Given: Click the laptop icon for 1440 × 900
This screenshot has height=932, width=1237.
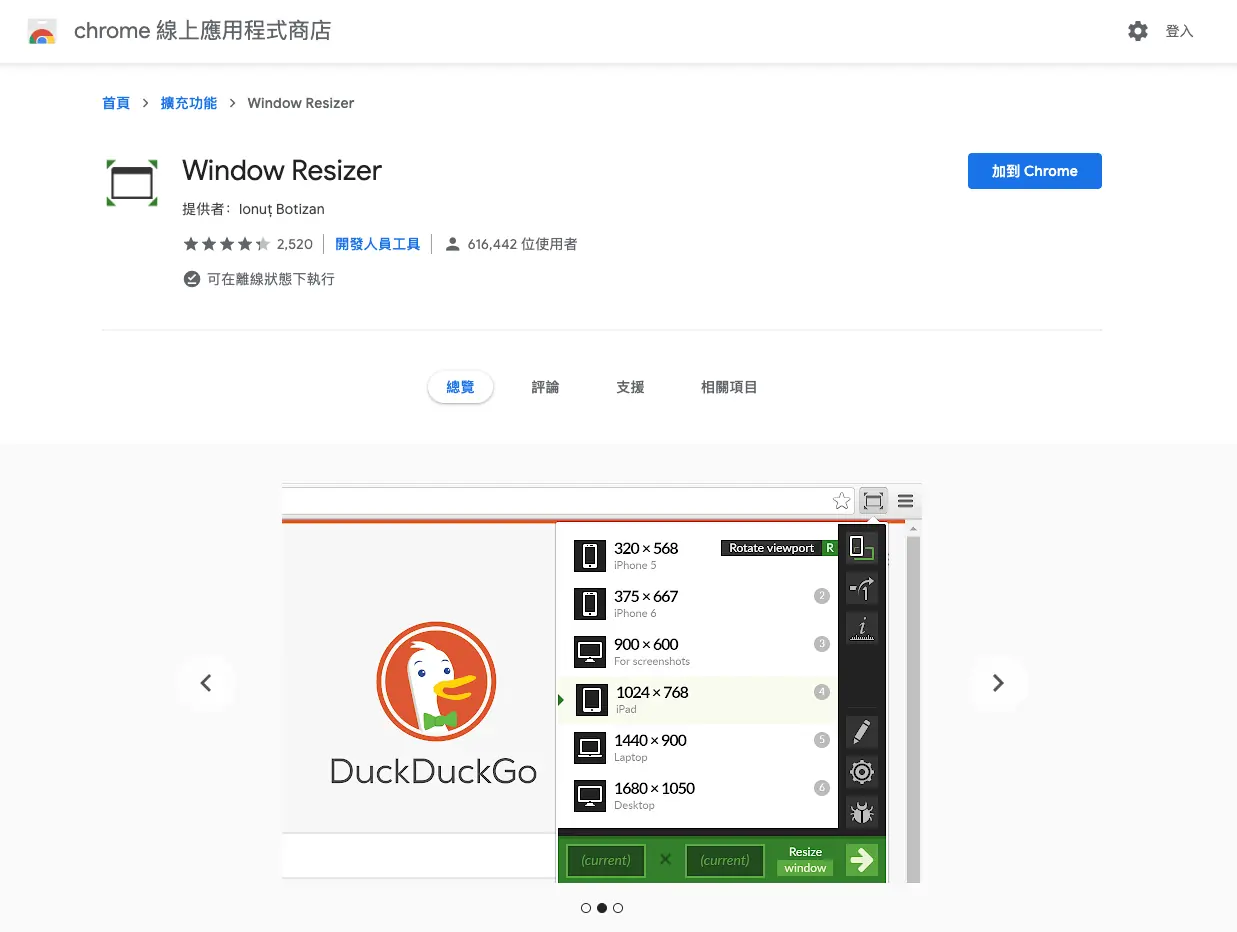Looking at the screenshot, I should point(590,748).
